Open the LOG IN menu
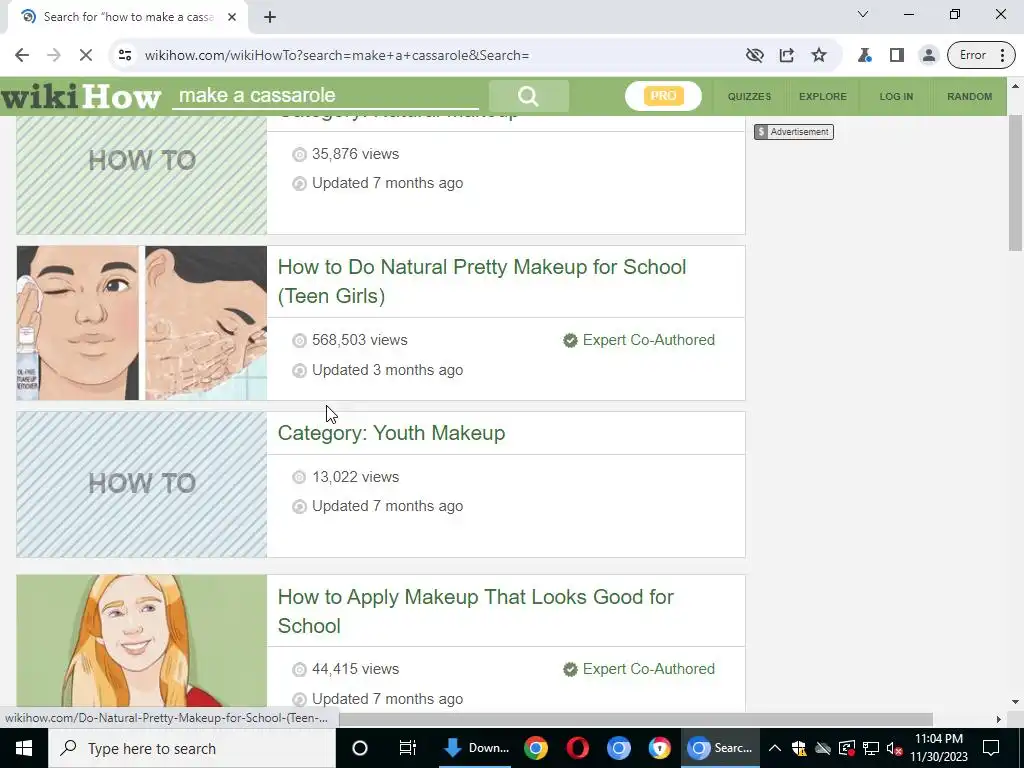The height and width of the screenshot is (768, 1024). point(896,97)
